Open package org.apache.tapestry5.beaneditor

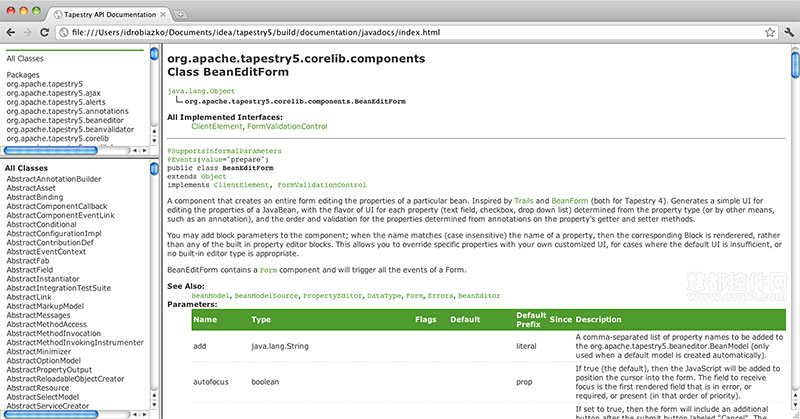65,120
